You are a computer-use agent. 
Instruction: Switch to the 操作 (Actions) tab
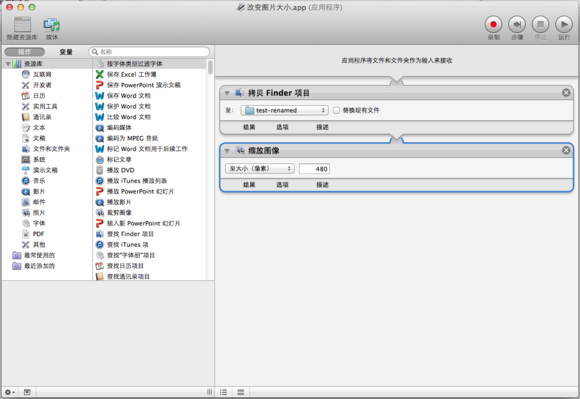(x=25, y=52)
